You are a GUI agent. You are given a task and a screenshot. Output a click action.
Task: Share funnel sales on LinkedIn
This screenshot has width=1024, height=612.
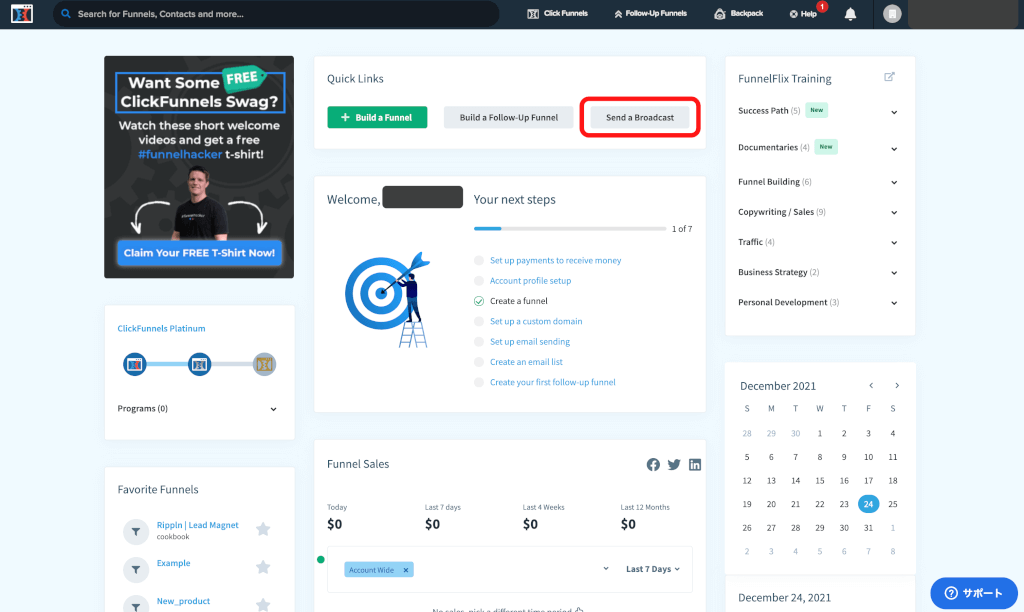pos(695,465)
